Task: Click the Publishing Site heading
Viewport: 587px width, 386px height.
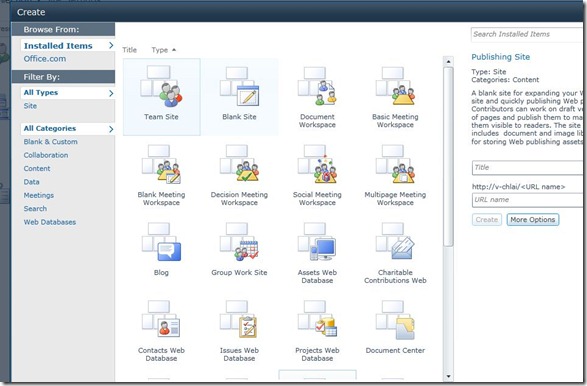Action: (x=501, y=57)
